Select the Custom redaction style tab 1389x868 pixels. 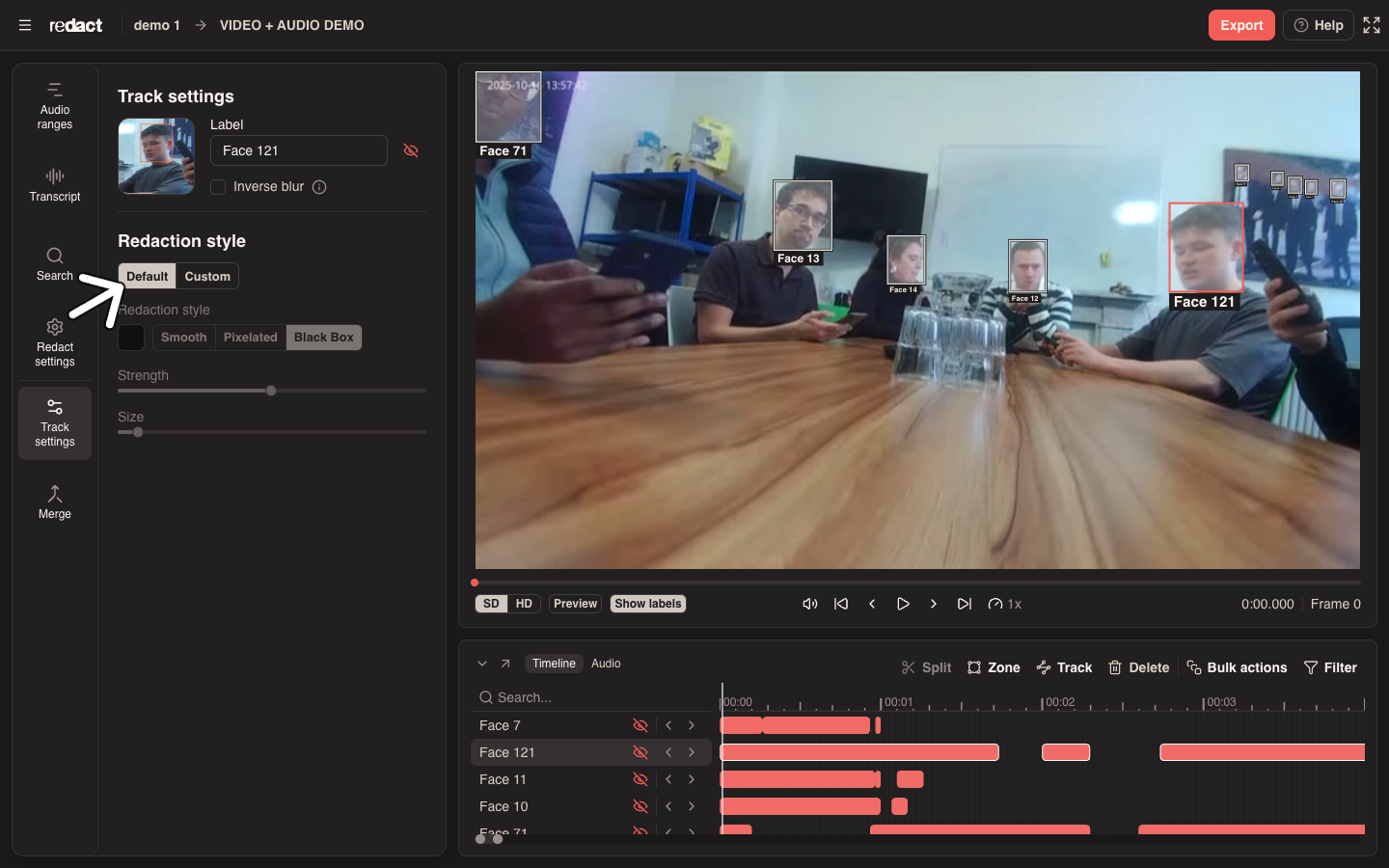(x=207, y=276)
